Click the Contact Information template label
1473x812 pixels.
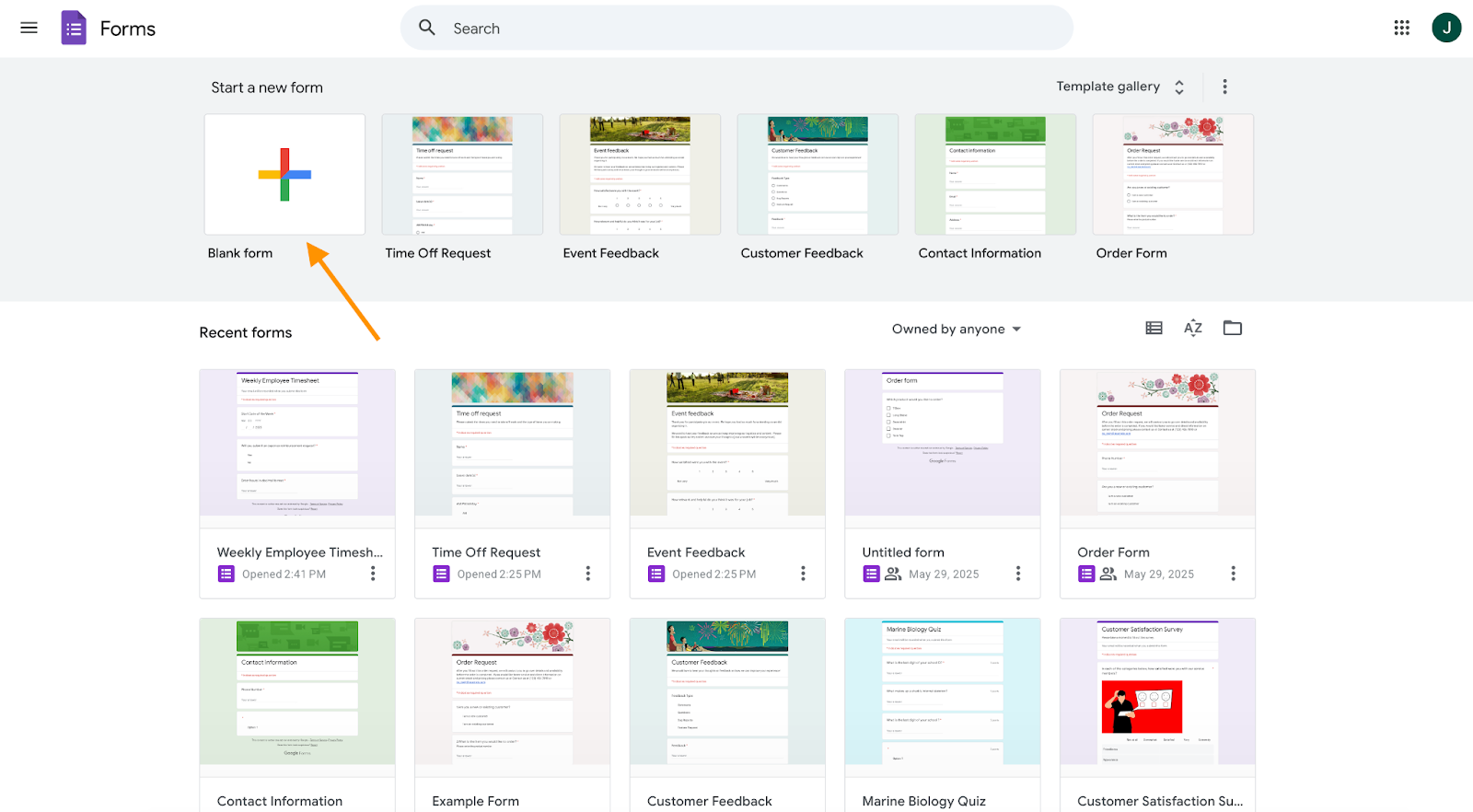point(980,253)
